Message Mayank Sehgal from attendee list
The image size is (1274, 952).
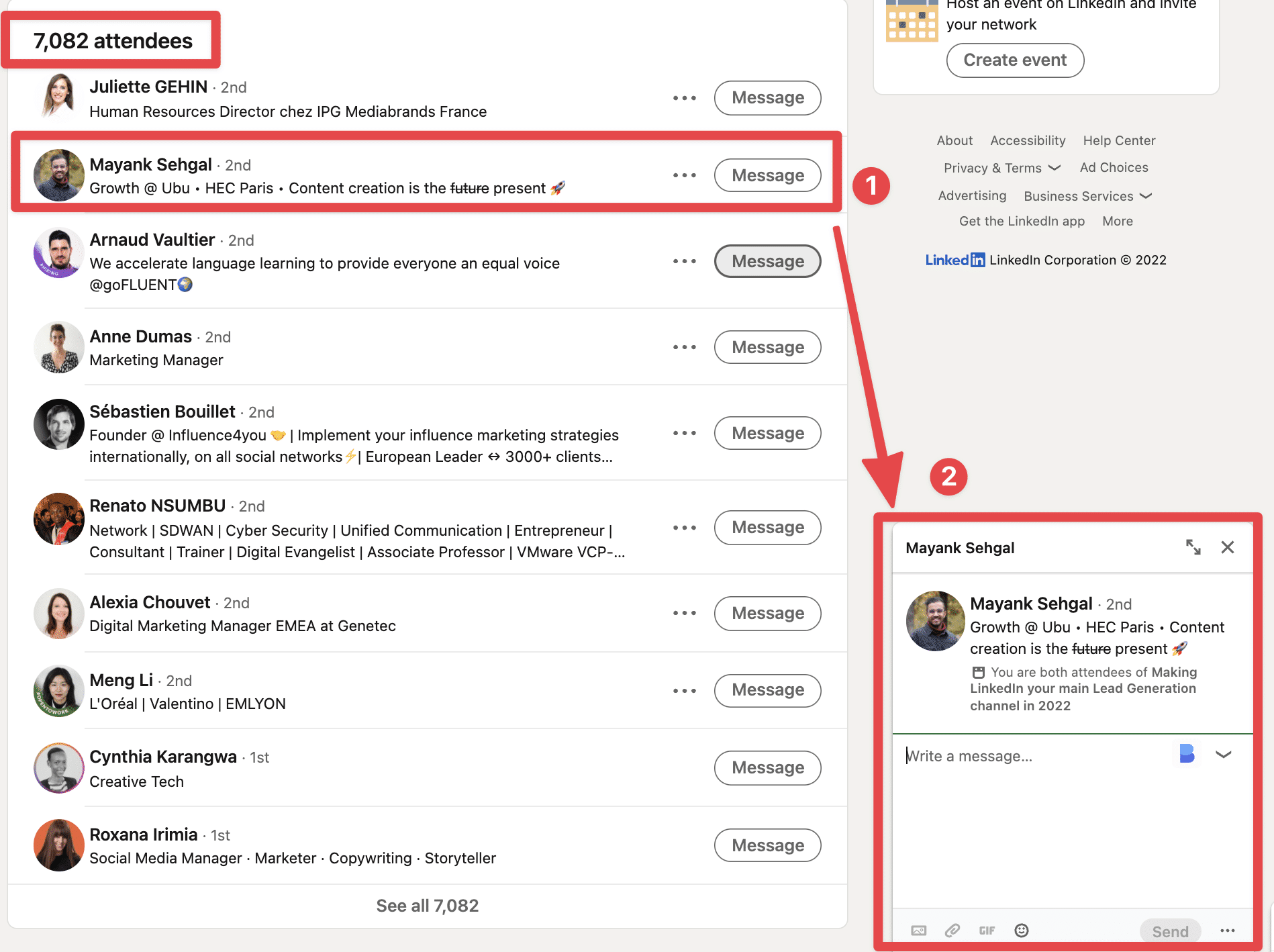[x=767, y=175]
